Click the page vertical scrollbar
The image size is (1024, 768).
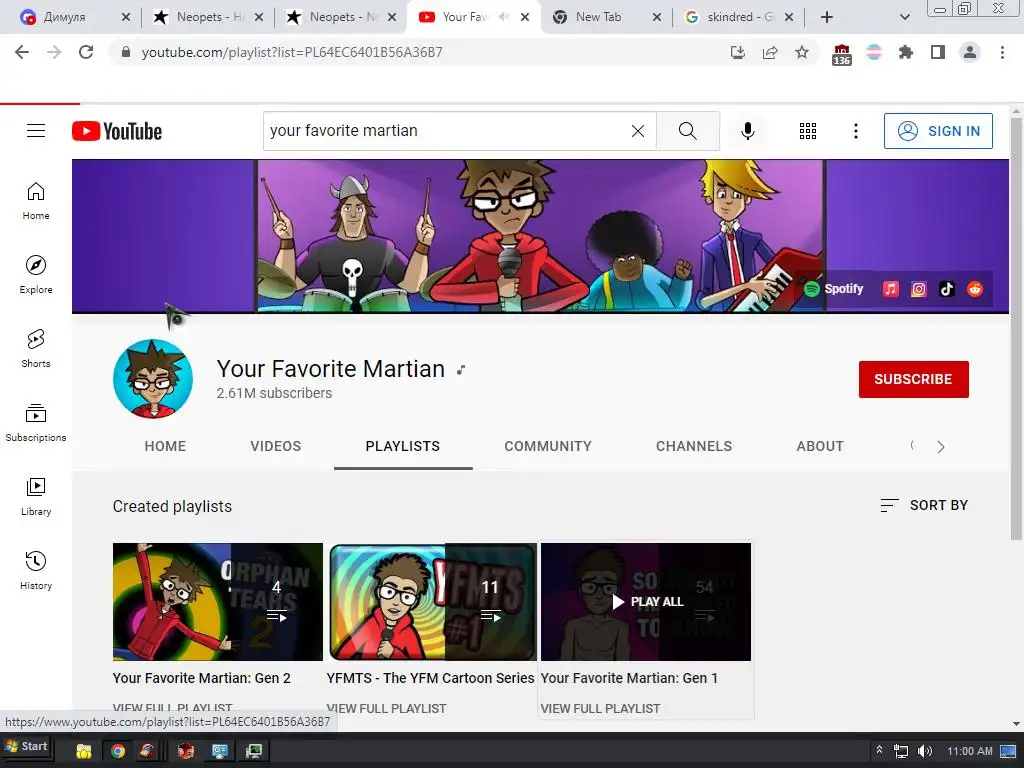pyautogui.click(x=1016, y=327)
